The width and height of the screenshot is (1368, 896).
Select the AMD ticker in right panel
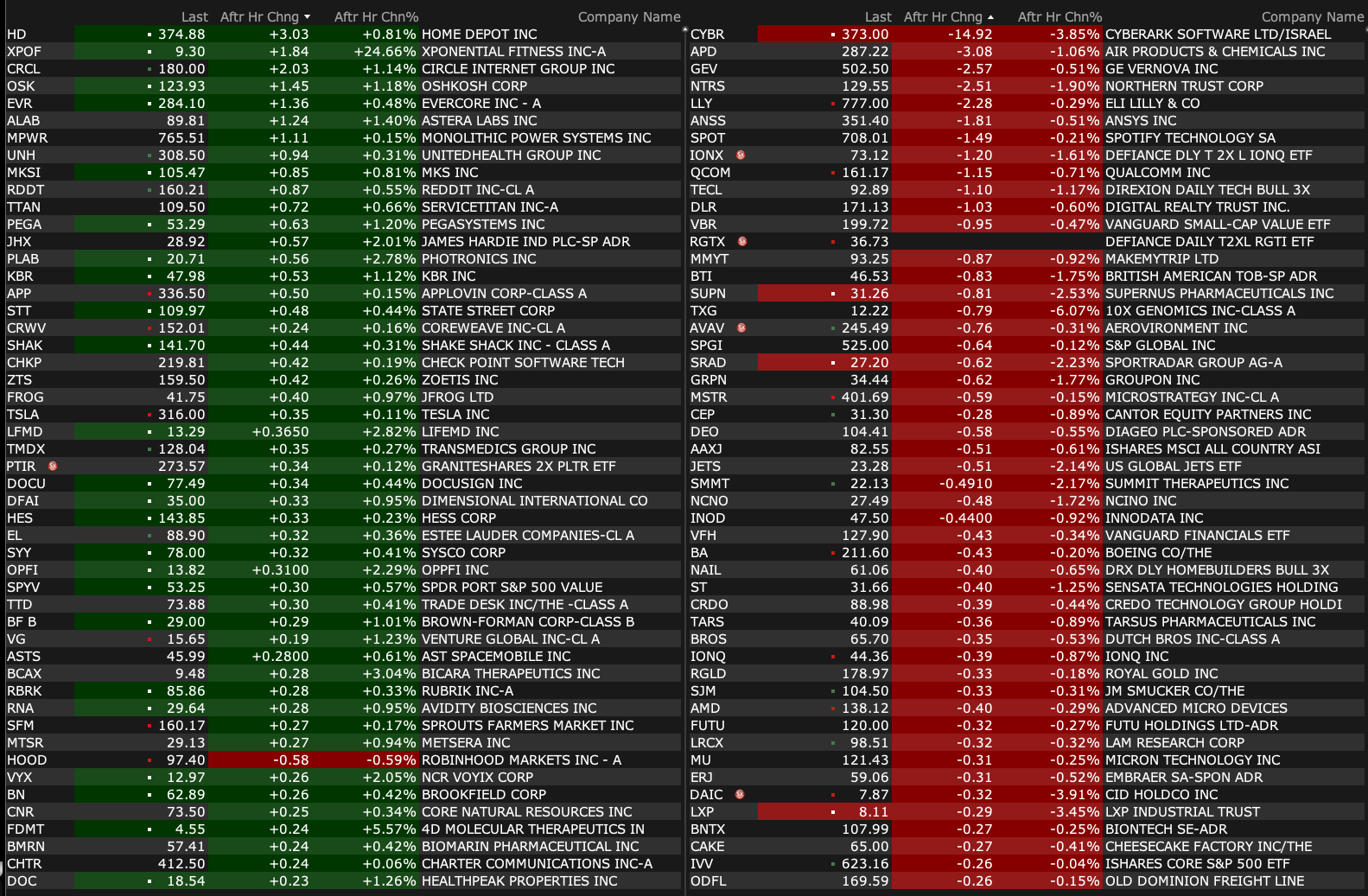click(x=705, y=709)
